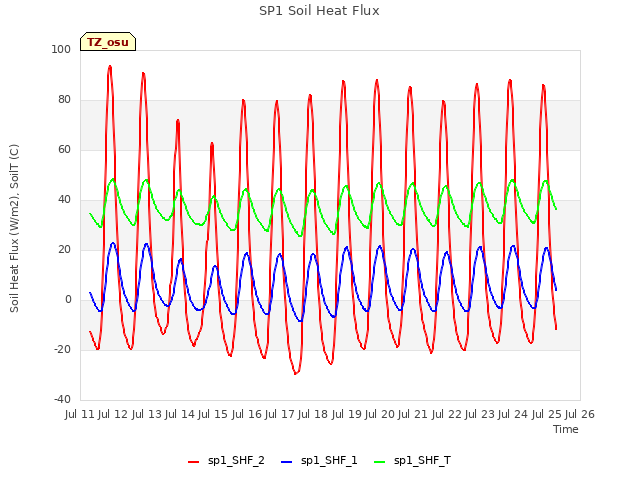
Task: Click the Jul 11 x-axis tick label
Action: click(x=80, y=414)
